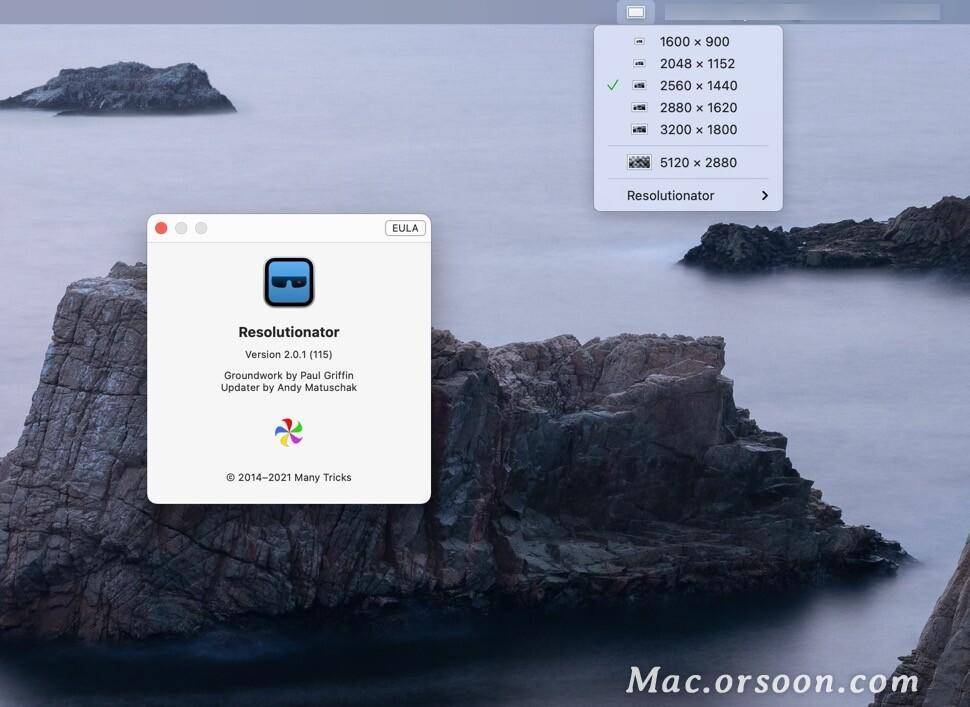
Task: Click the small display icon beside 1600 × 900
Action: (639, 41)
